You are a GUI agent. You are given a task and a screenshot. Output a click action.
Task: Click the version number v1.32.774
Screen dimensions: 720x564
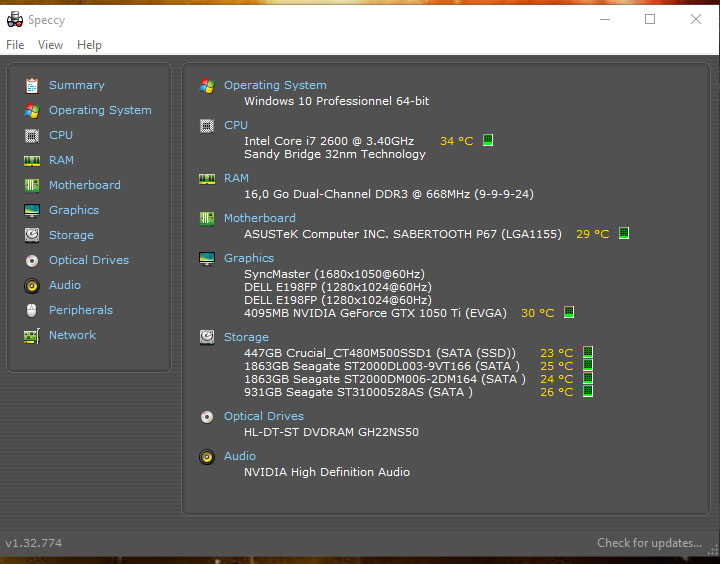coord(34,543)
